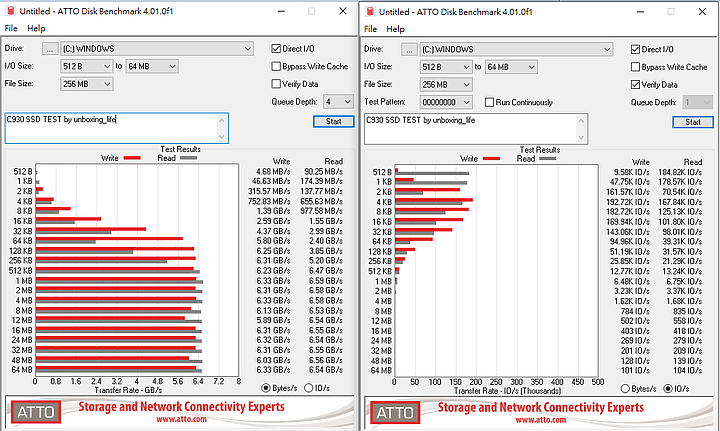Click the 64 MB row label in left chart
The height and width of the screenshot is (431, 720).
(22, 370)
